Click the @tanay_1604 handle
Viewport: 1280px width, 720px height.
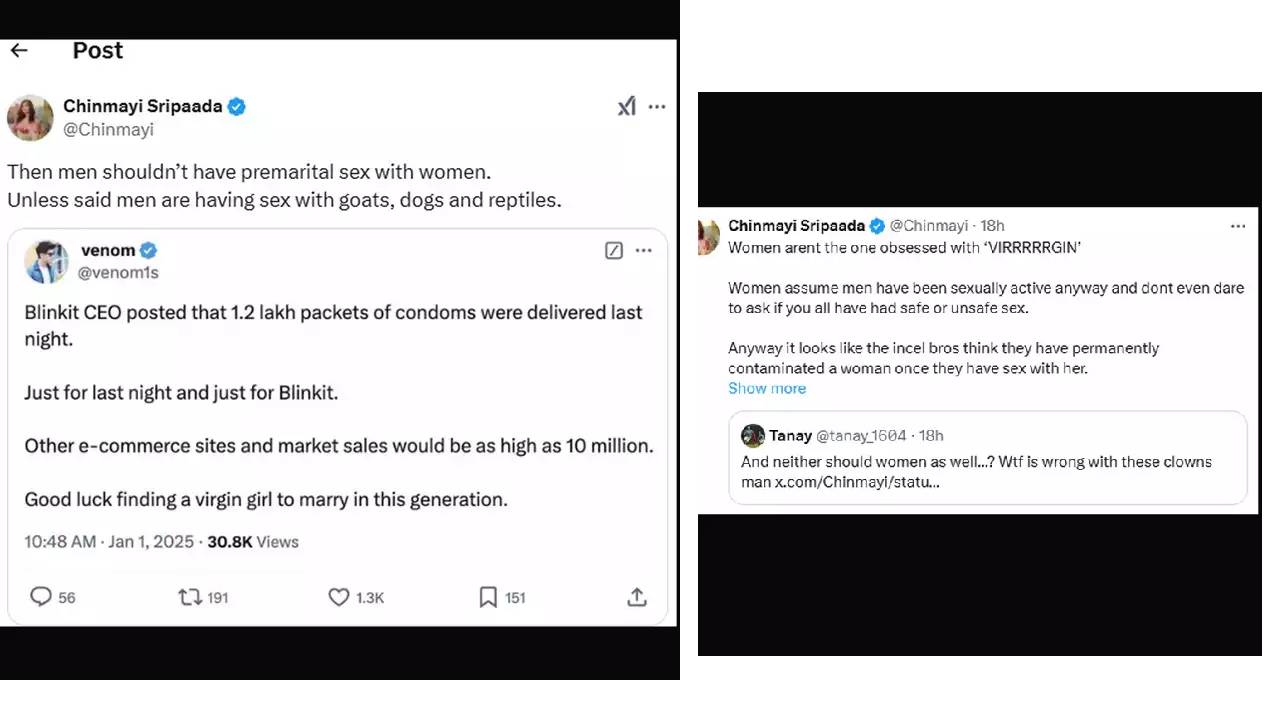[861, 435]
